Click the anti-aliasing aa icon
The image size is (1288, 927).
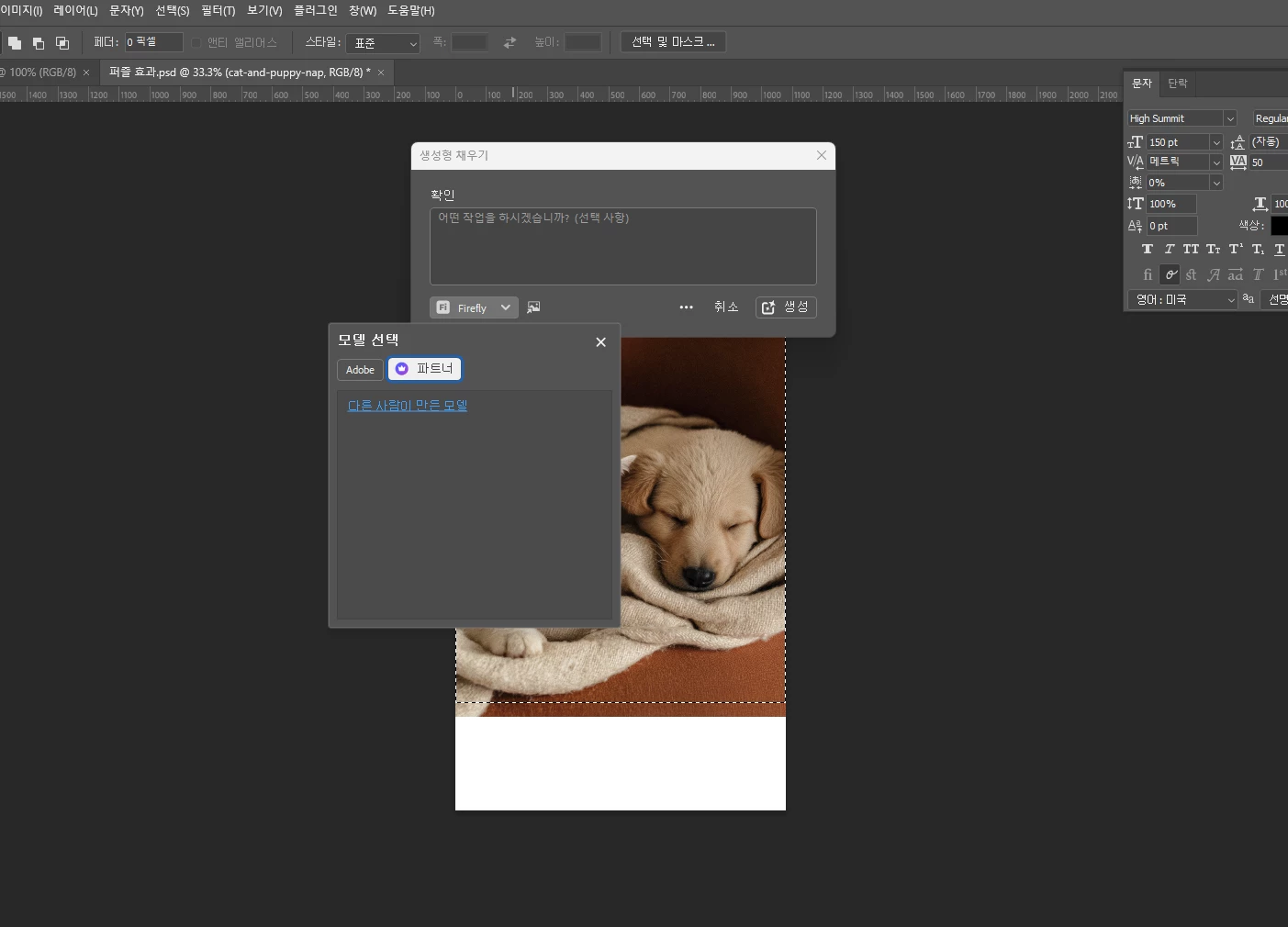pos(1249,298)
